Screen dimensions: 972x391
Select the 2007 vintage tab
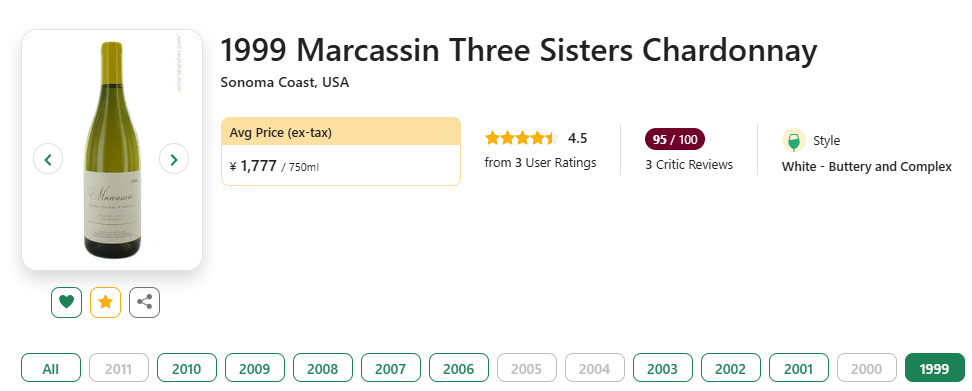[x=391, y=367]
